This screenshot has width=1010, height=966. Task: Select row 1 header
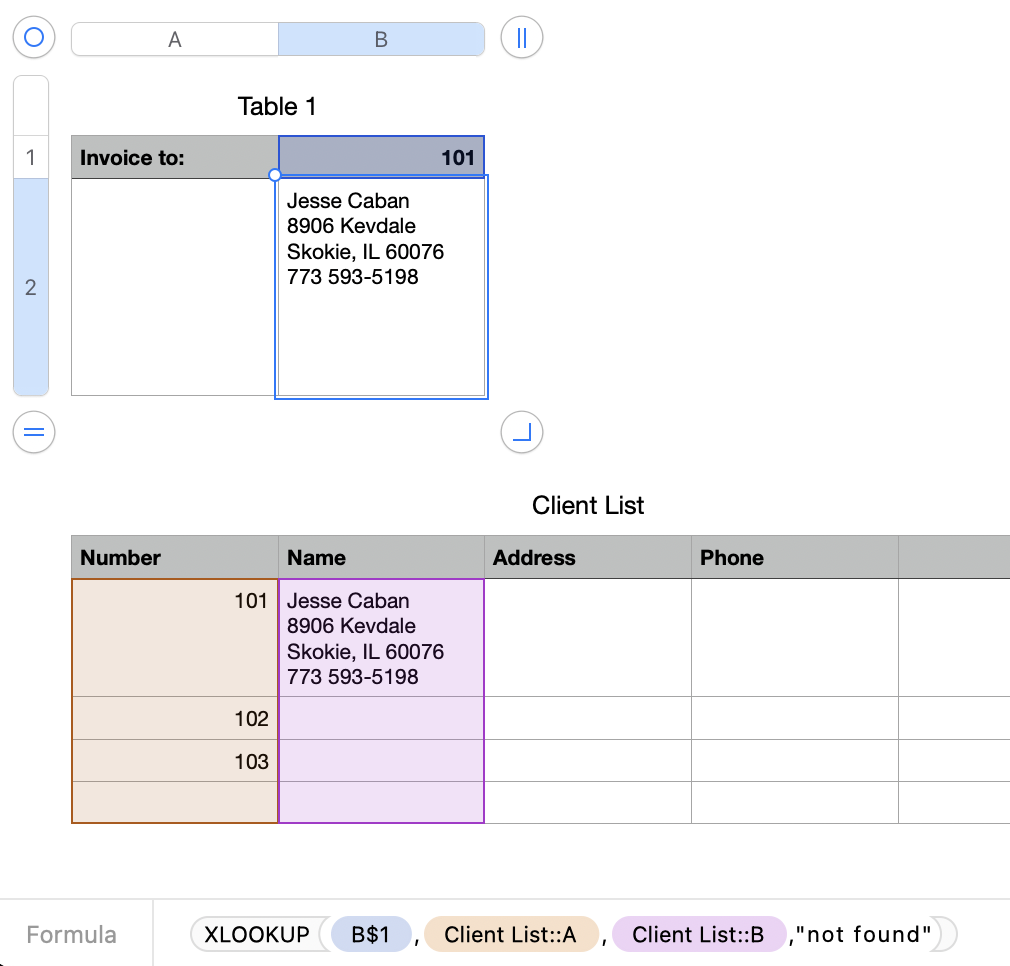[x=30, y=157]
